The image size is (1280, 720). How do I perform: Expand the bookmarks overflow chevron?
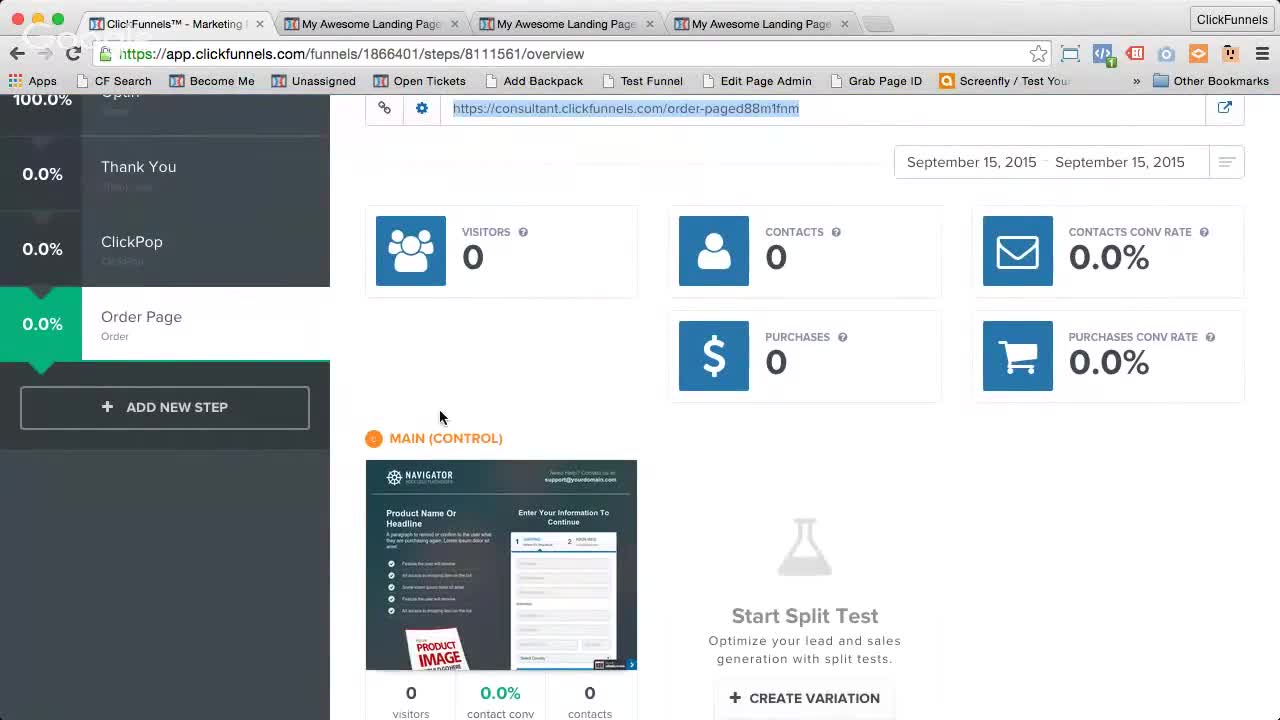coord(1136,81)
